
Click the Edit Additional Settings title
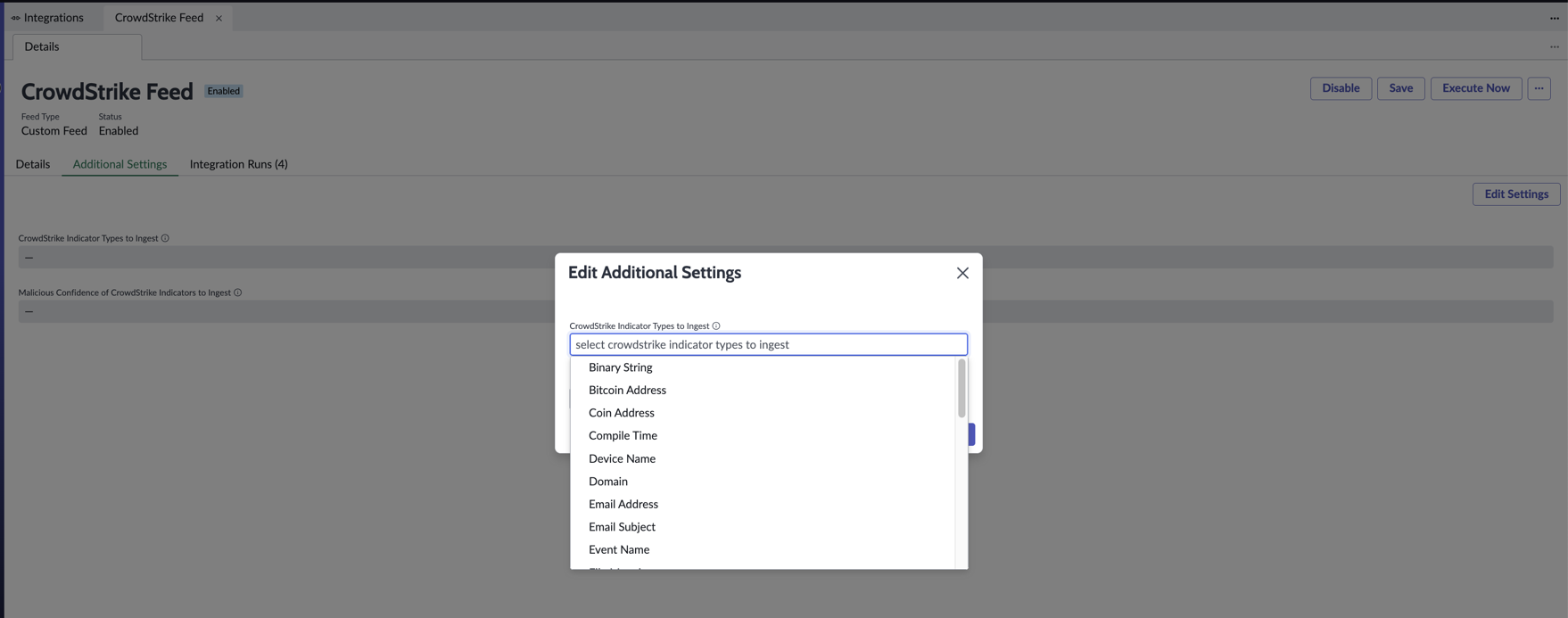tap(655, 273)
